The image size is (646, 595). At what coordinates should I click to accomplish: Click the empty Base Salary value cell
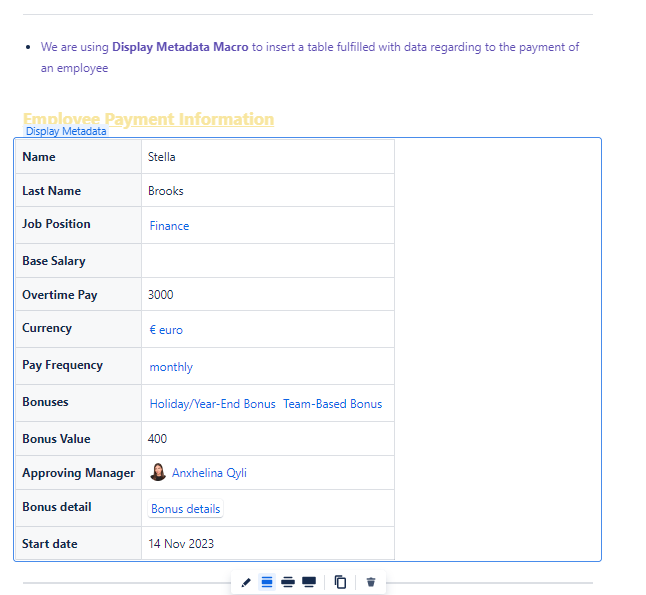(x=267, y=261)
